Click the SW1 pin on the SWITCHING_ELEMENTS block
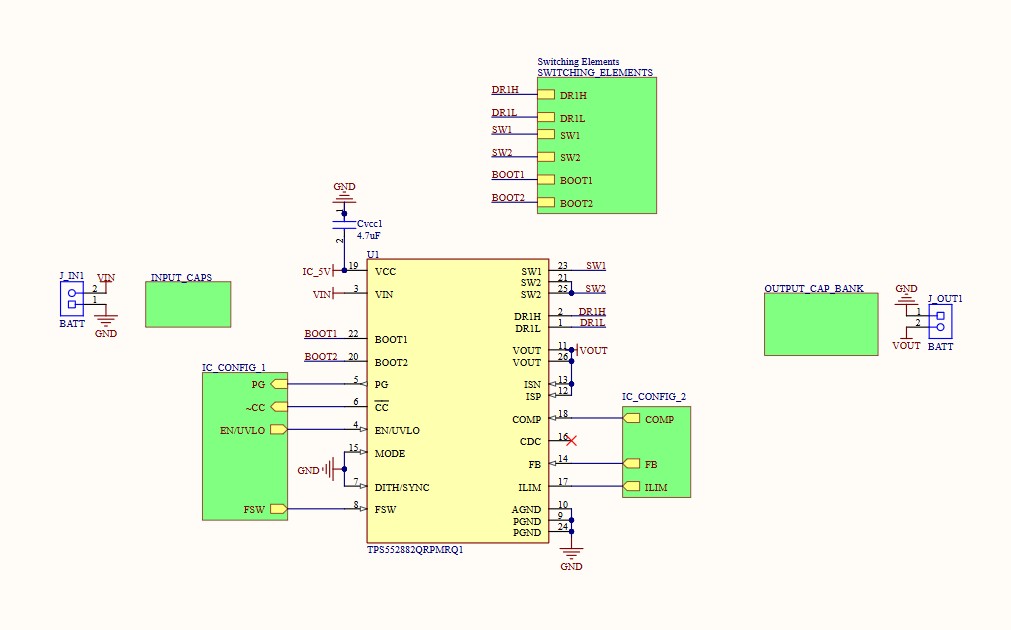 546,132
